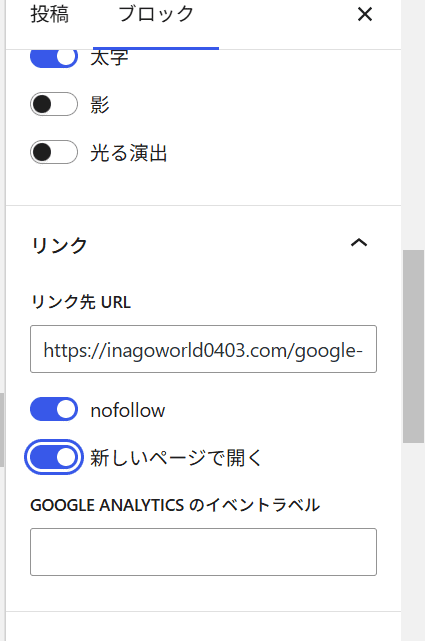
Task: Select the ブロック tab
Action: click(x=156, y=14)
